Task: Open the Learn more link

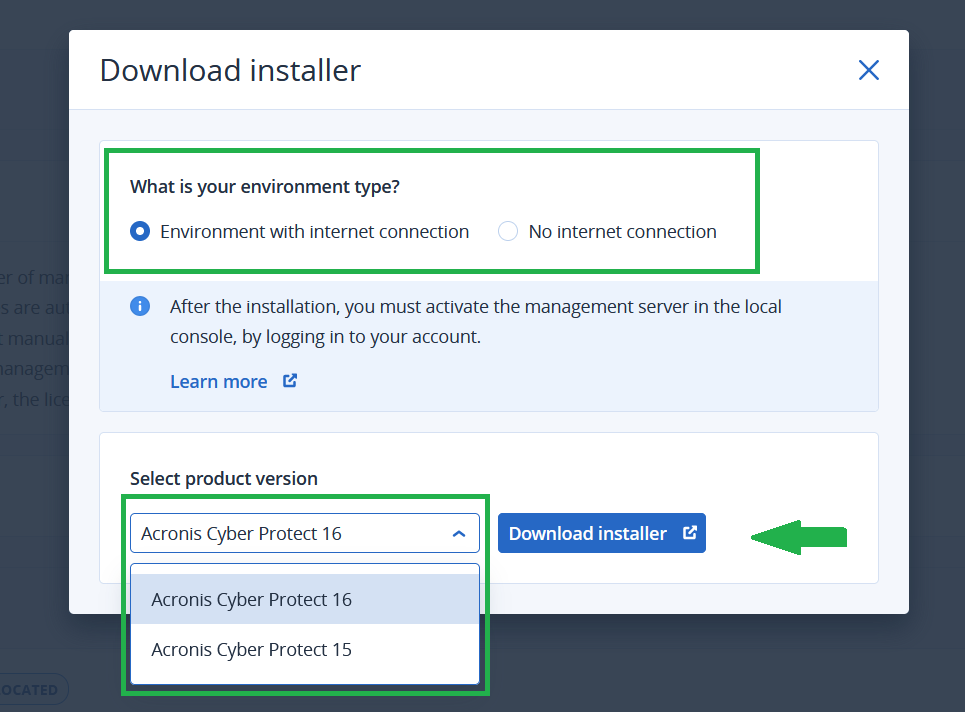Action: coord(219,382)
